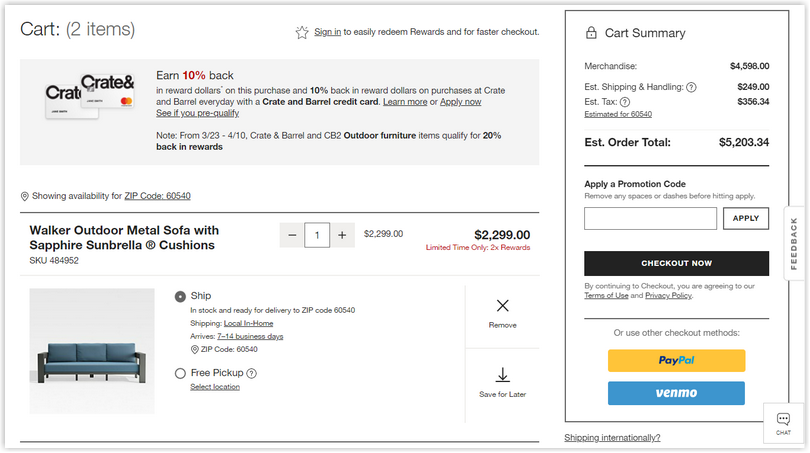Click the Est. Order Total $5,203.34 amount
Image resolution: width=810 pixels, height=453 pixels.
744,142
